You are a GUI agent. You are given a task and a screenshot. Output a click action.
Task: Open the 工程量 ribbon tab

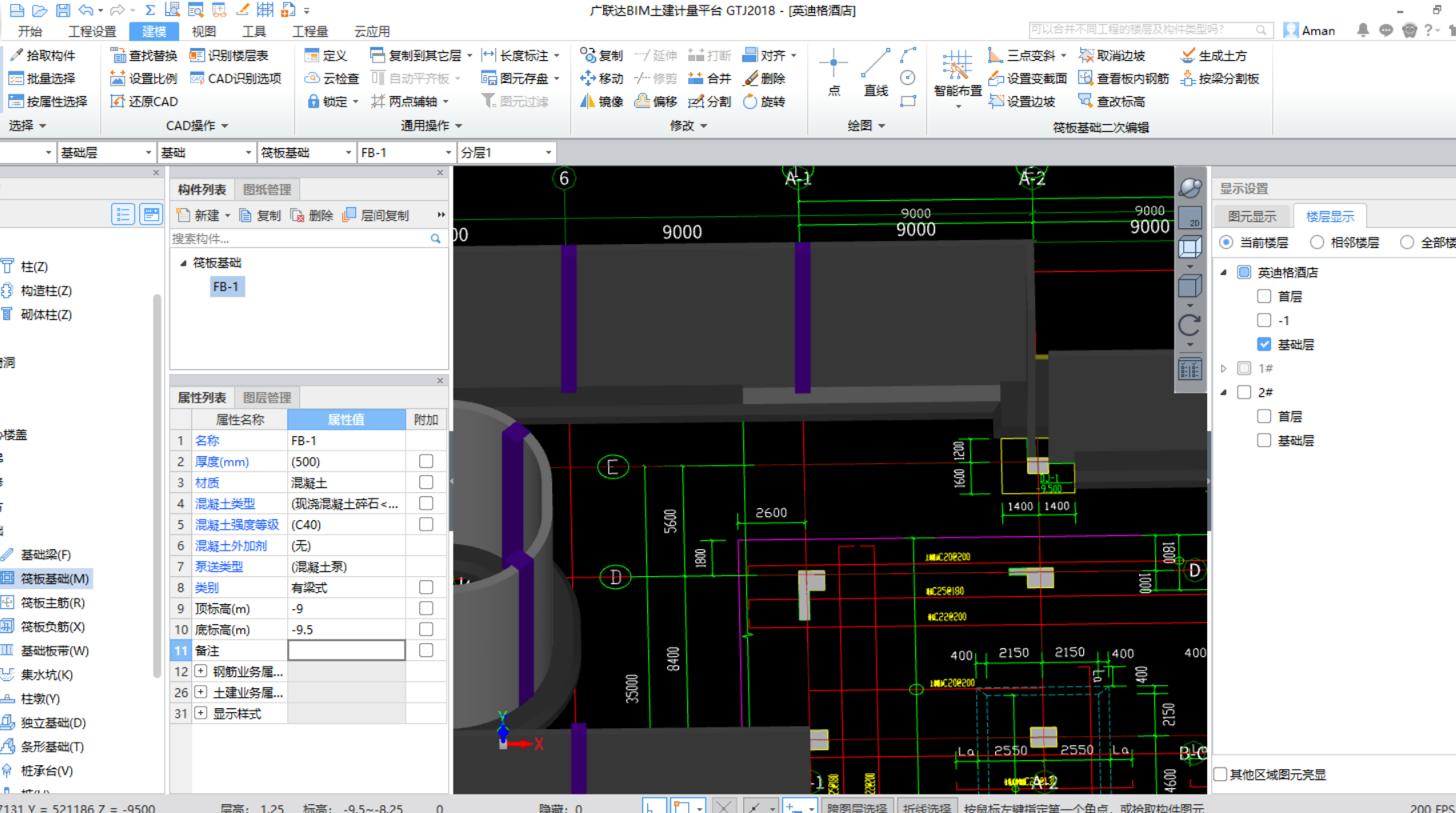(310, 31)
